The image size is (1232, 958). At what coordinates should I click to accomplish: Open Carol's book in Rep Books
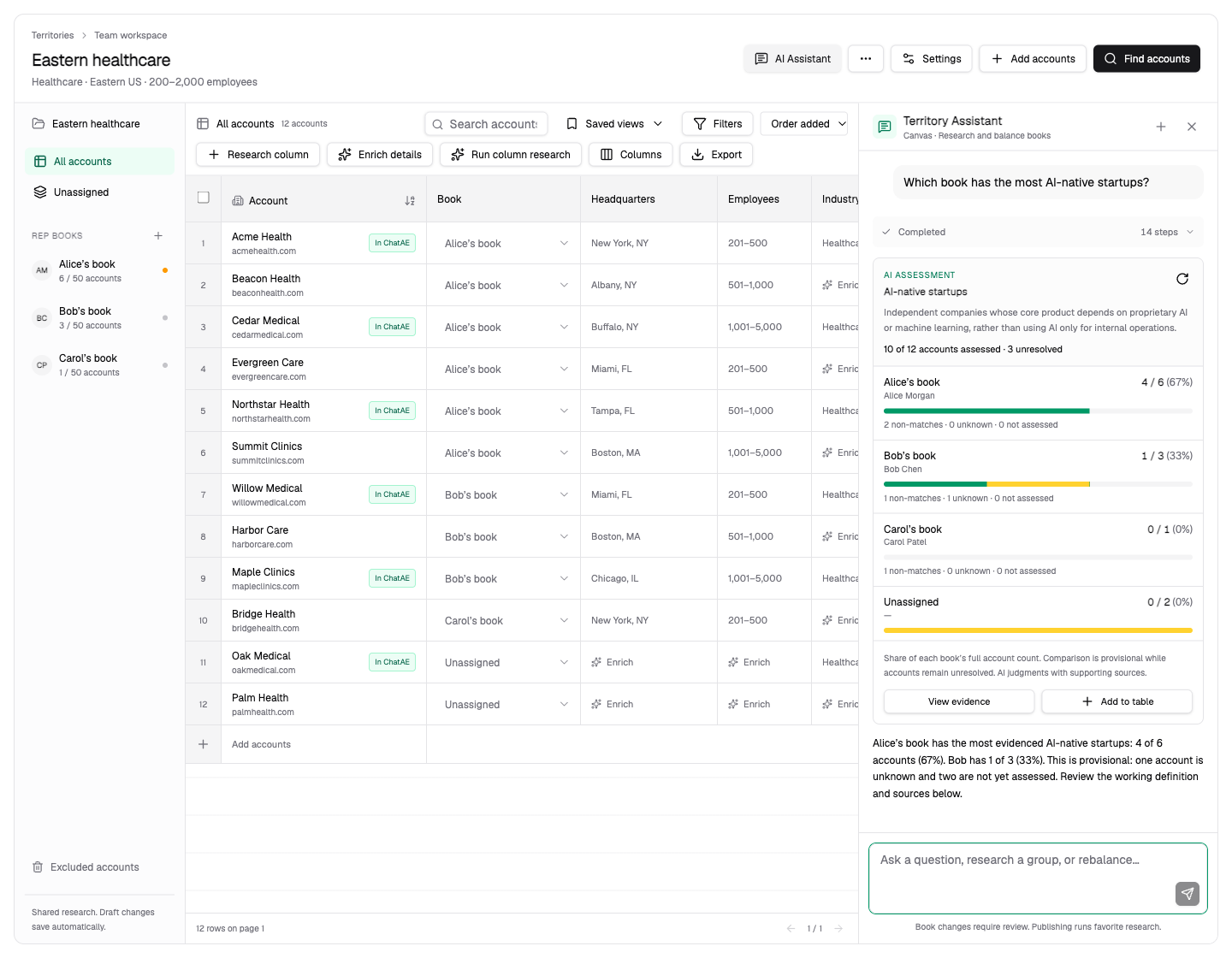[99, 364]
